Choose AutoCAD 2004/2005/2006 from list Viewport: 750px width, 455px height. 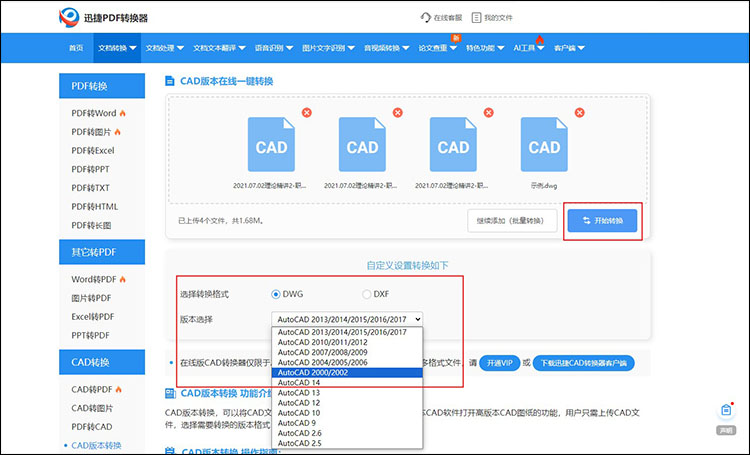coord(347,362)
